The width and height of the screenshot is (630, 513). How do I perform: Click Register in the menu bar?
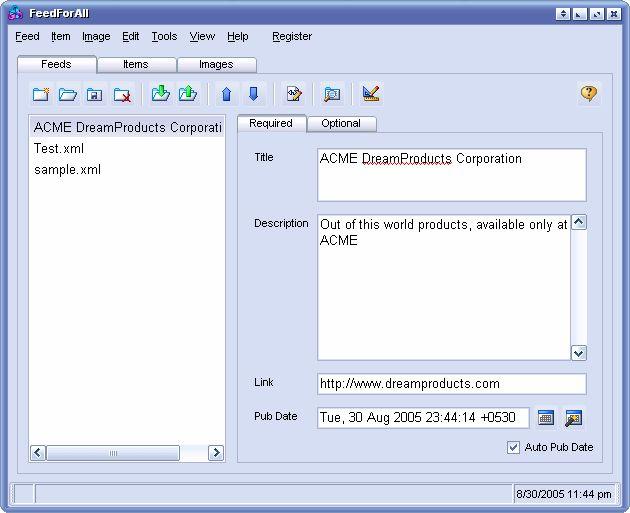[292, 36]
